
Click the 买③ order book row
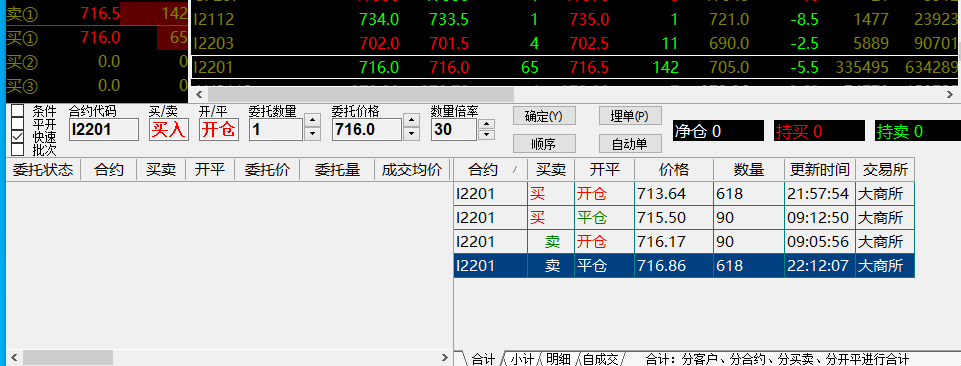click(x=96, y=85)
